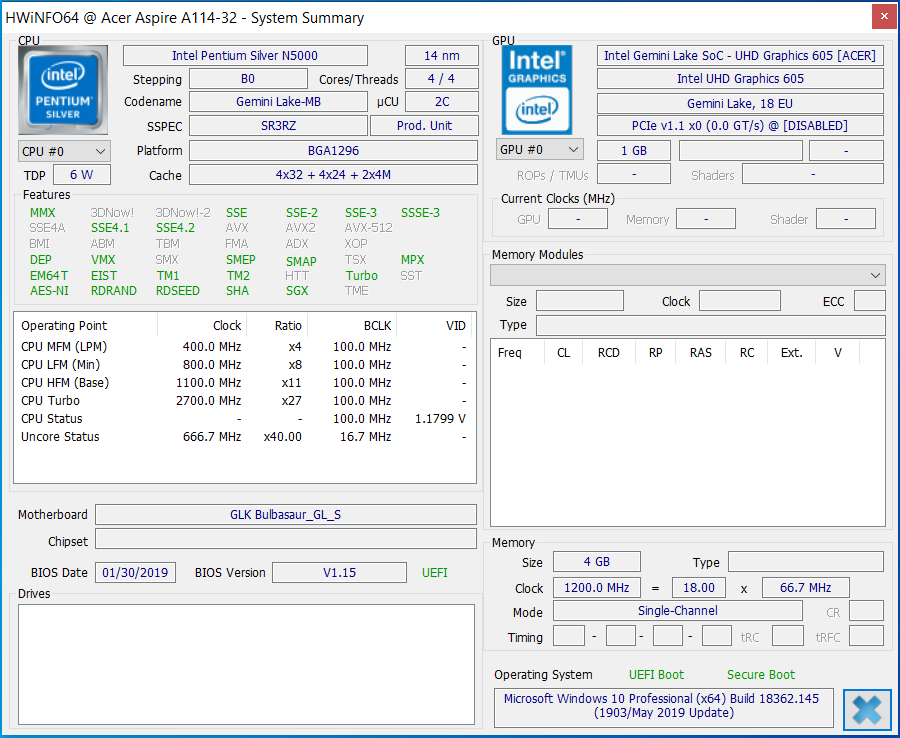900x738 pixels.
Task: Click the CPU Turbo row in clock table
Action: pyautogui.click(x=243, y=401)
